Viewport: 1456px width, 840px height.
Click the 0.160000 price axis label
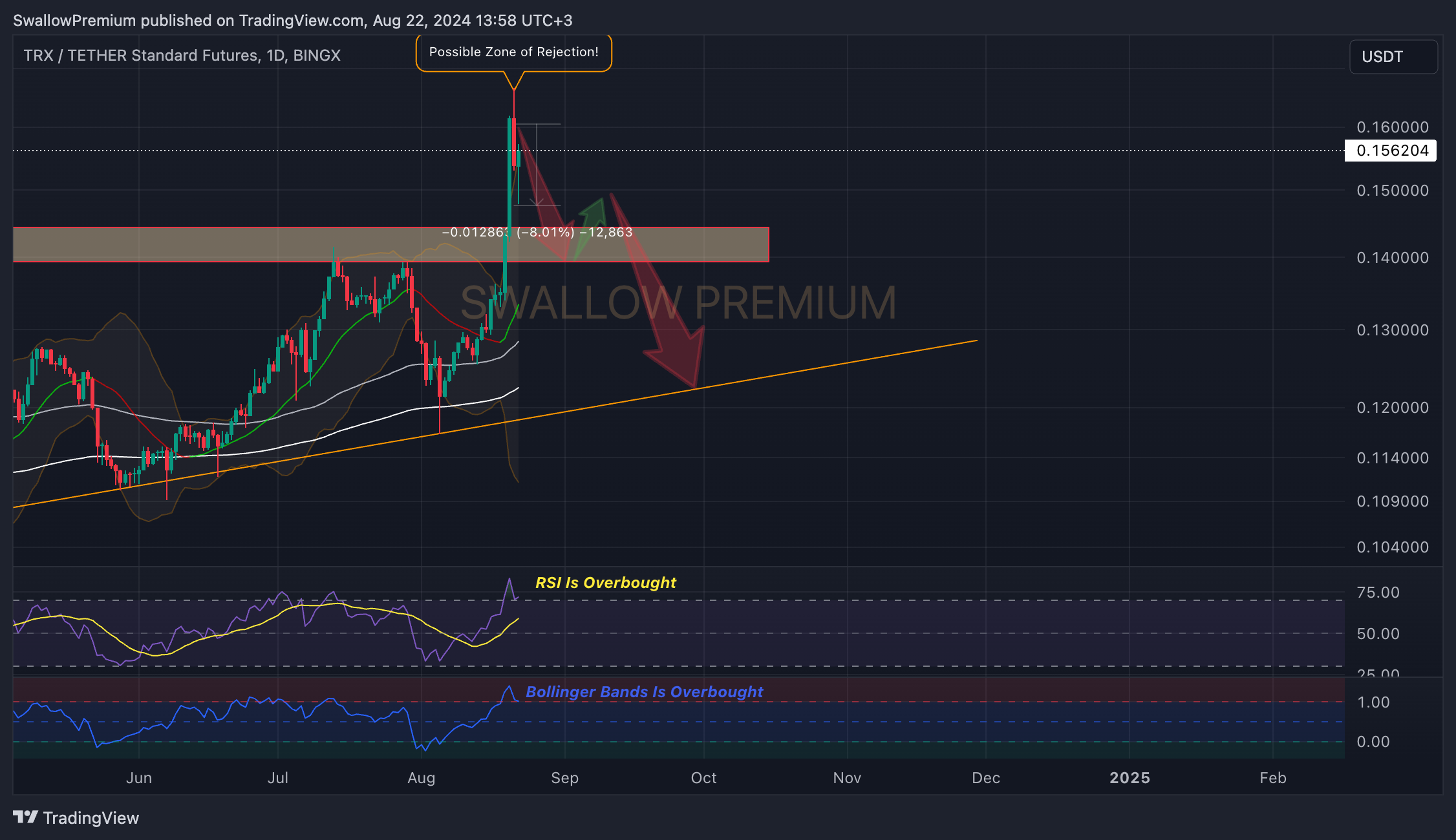pyautogui.click(x=1392, y=127)
